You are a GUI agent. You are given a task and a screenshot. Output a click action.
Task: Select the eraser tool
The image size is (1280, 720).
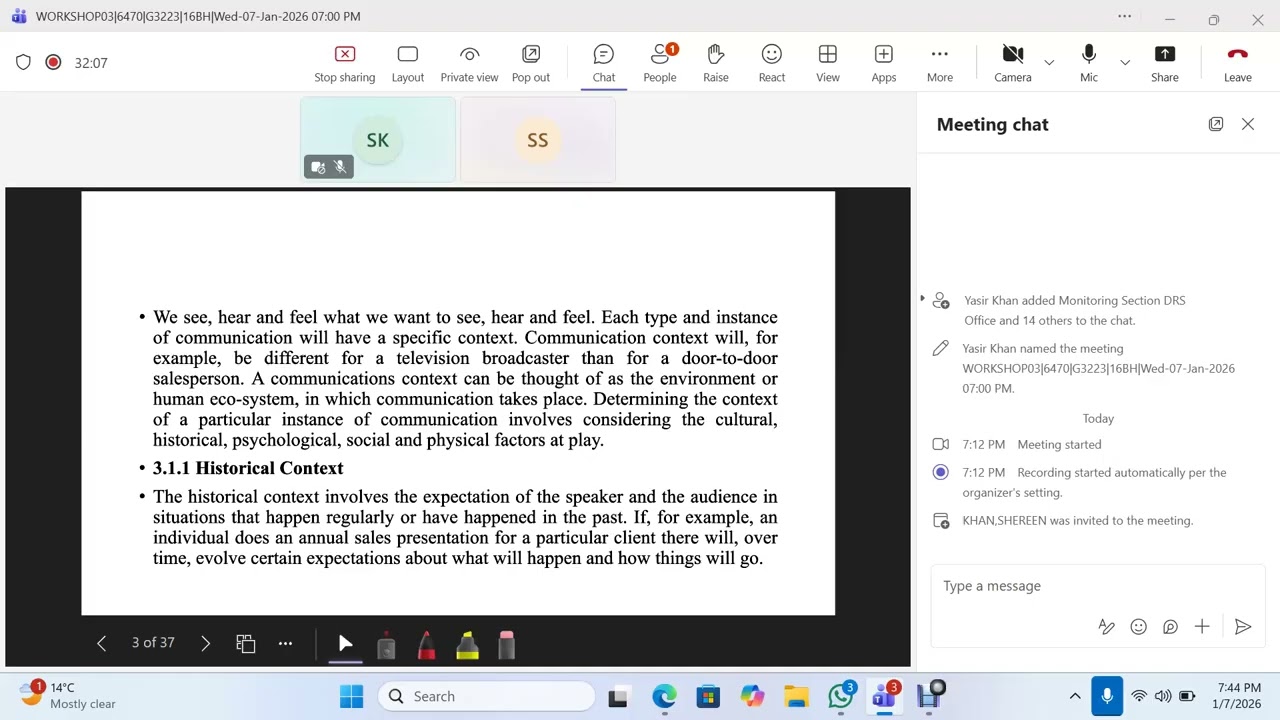click(506, 646)
